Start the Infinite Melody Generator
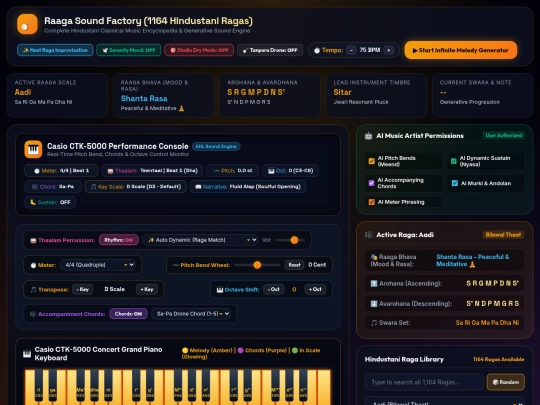540x405 pixels. coord(461,50)
